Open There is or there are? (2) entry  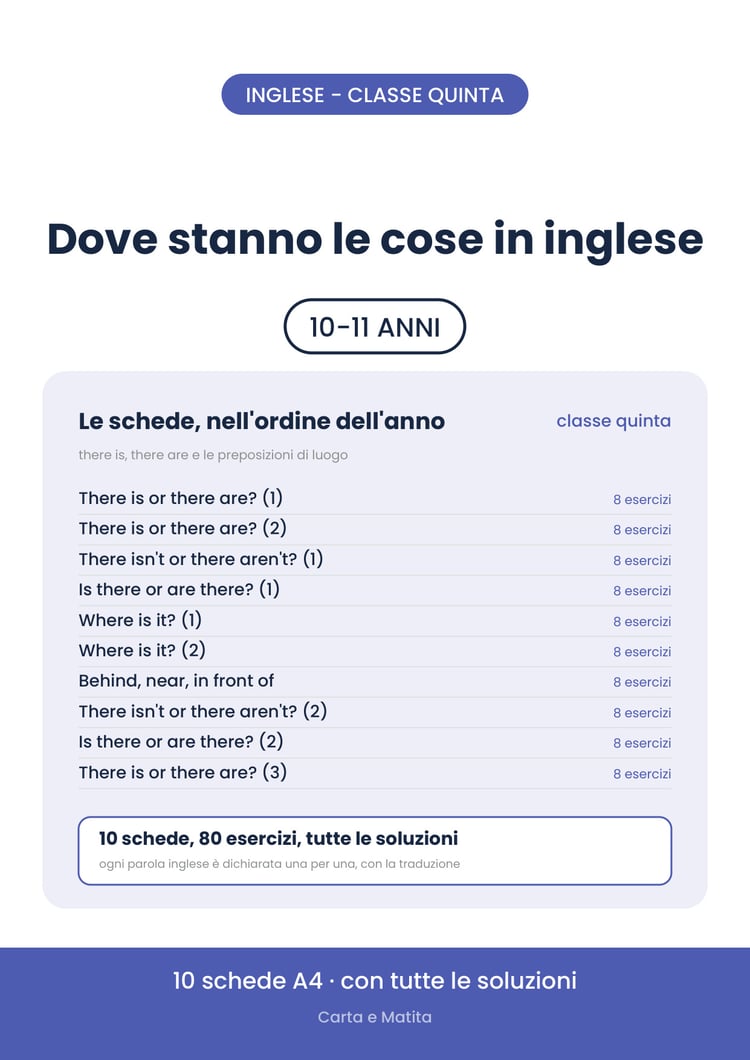(375, 529)
